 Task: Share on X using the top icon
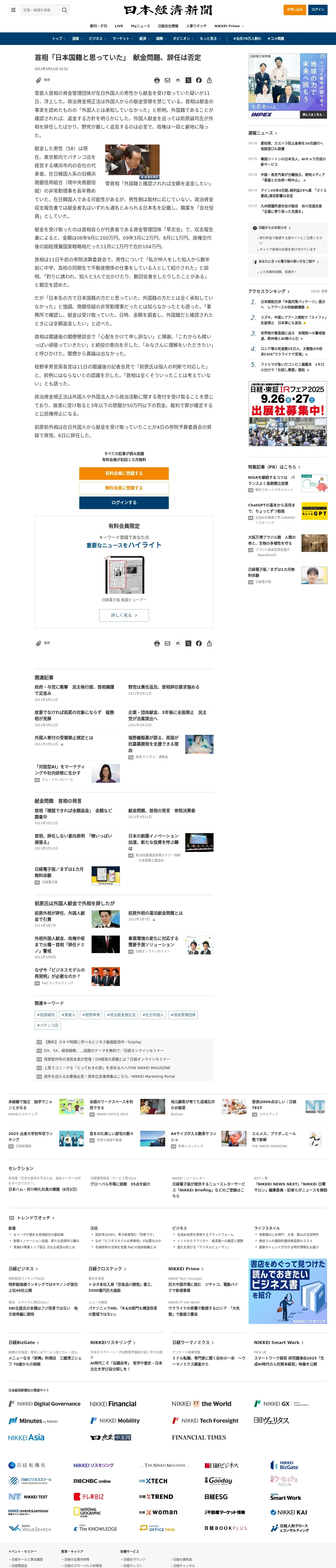pos(188,80)
